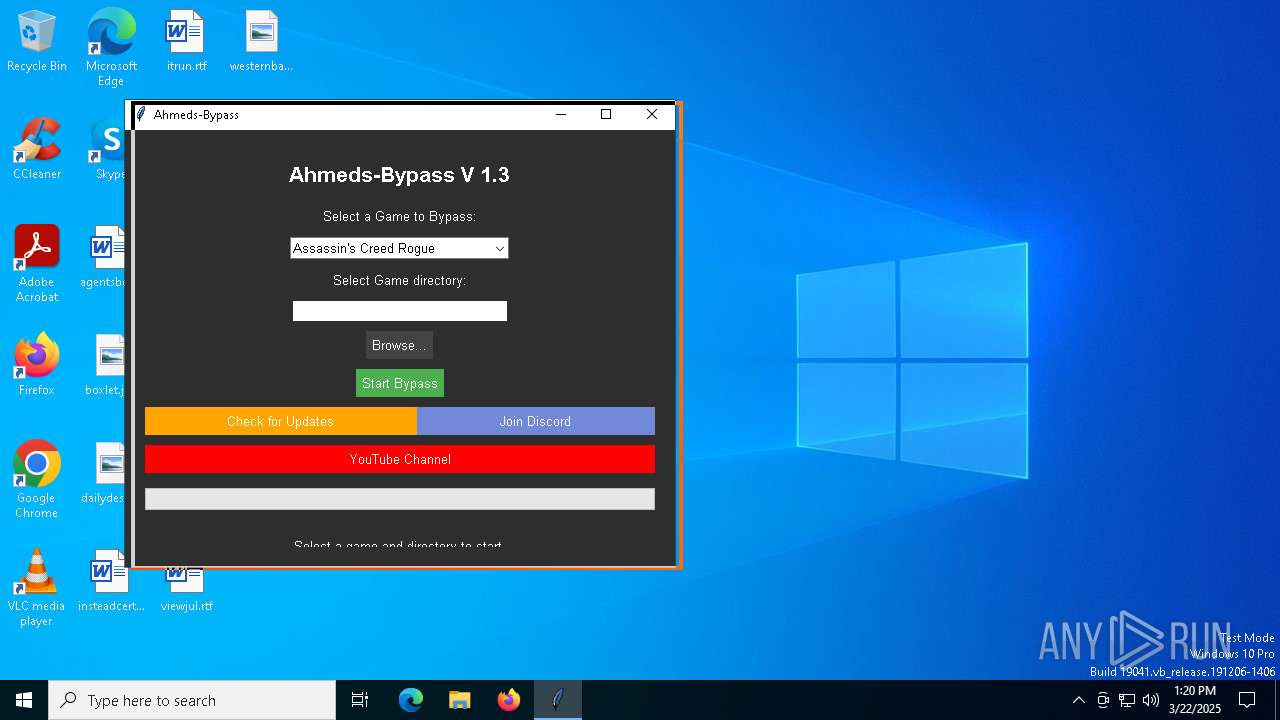The width and height of the screenshot is (1280, 720).
Task: Click the red YouTube Channel button
Action: (x=400, y=459)
